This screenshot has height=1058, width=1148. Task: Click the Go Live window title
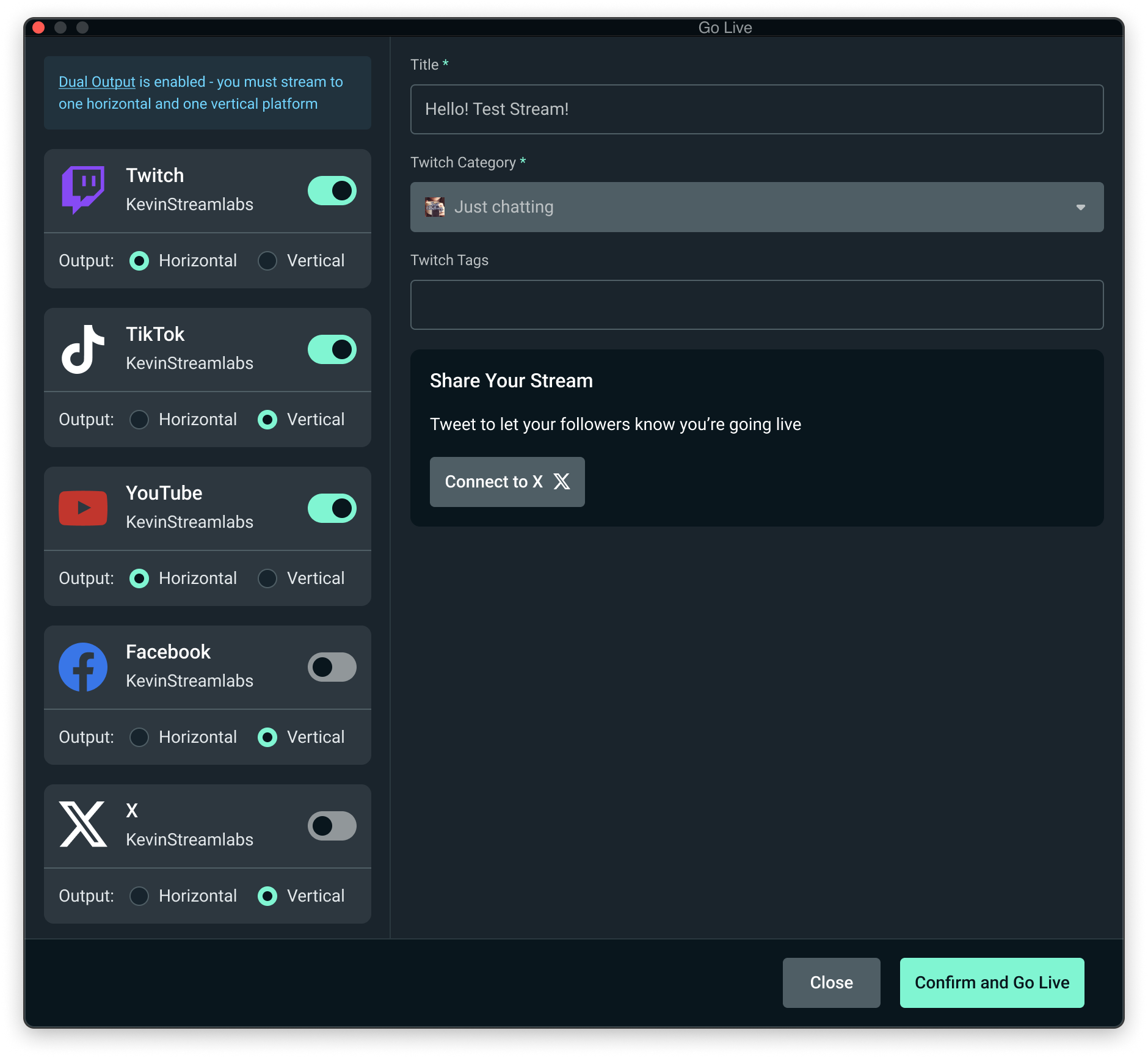pyautogui.click(x=725, y=27)
